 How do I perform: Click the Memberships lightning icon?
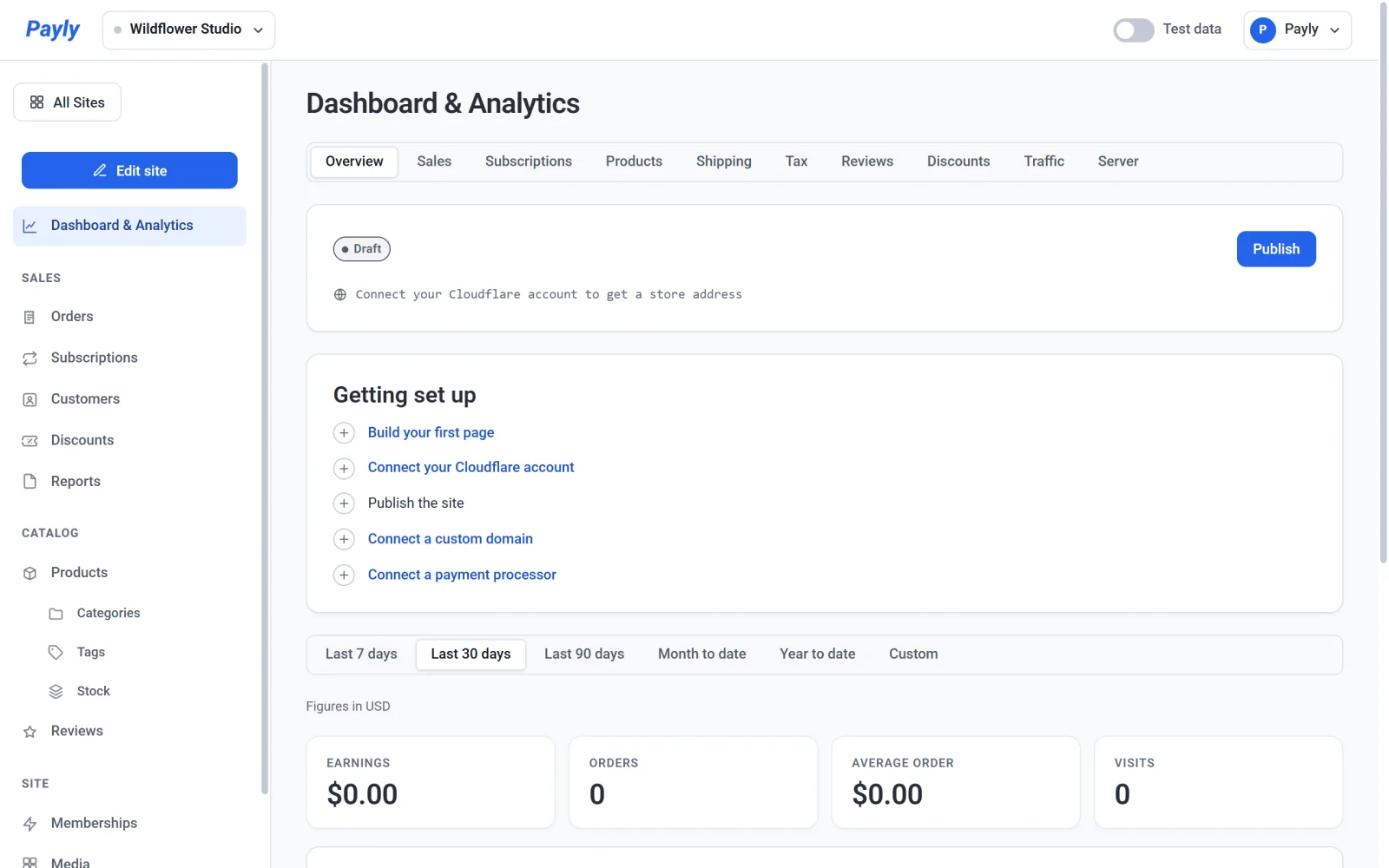point(30,823)
